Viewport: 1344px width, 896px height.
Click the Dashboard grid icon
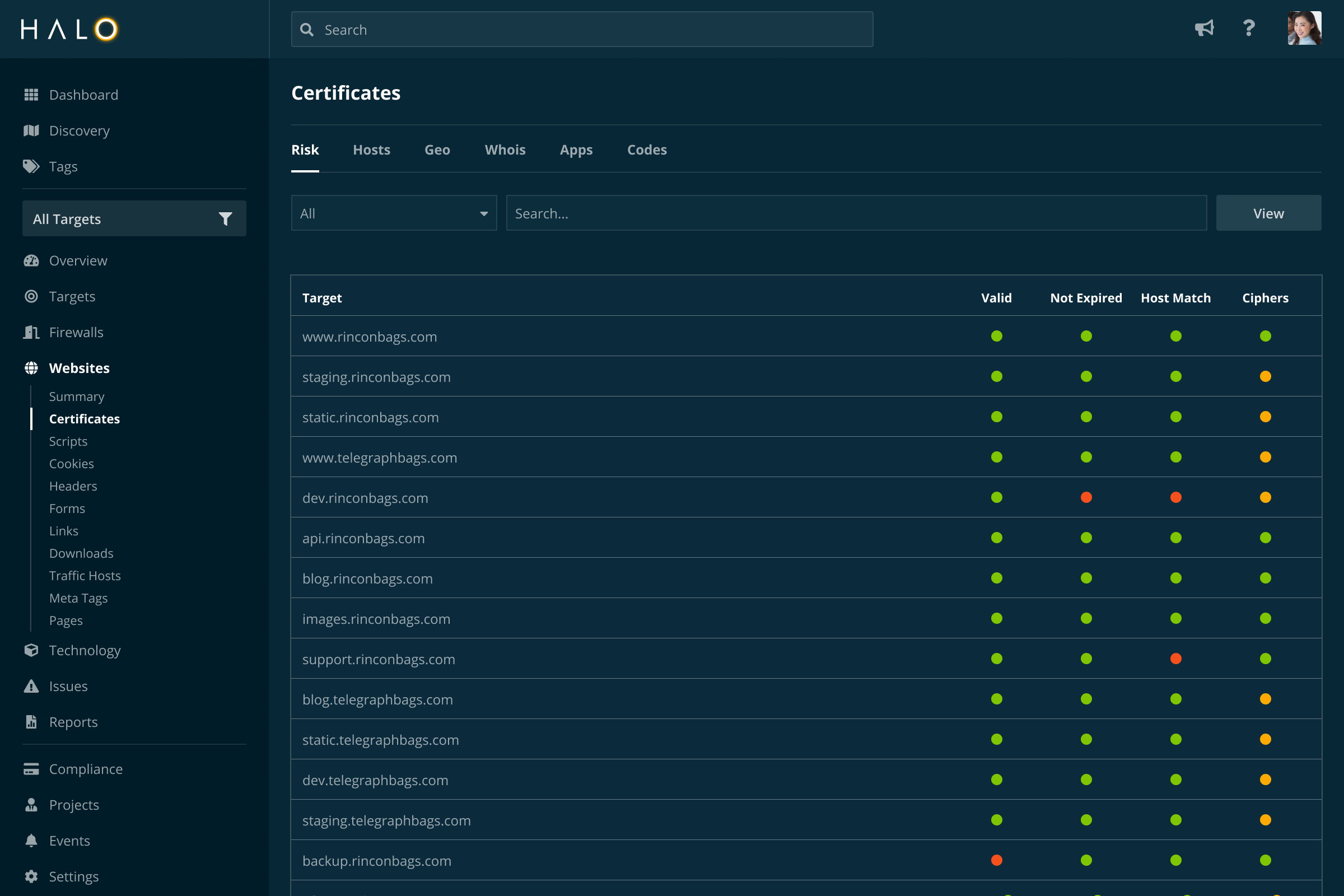tap(31, 95)
